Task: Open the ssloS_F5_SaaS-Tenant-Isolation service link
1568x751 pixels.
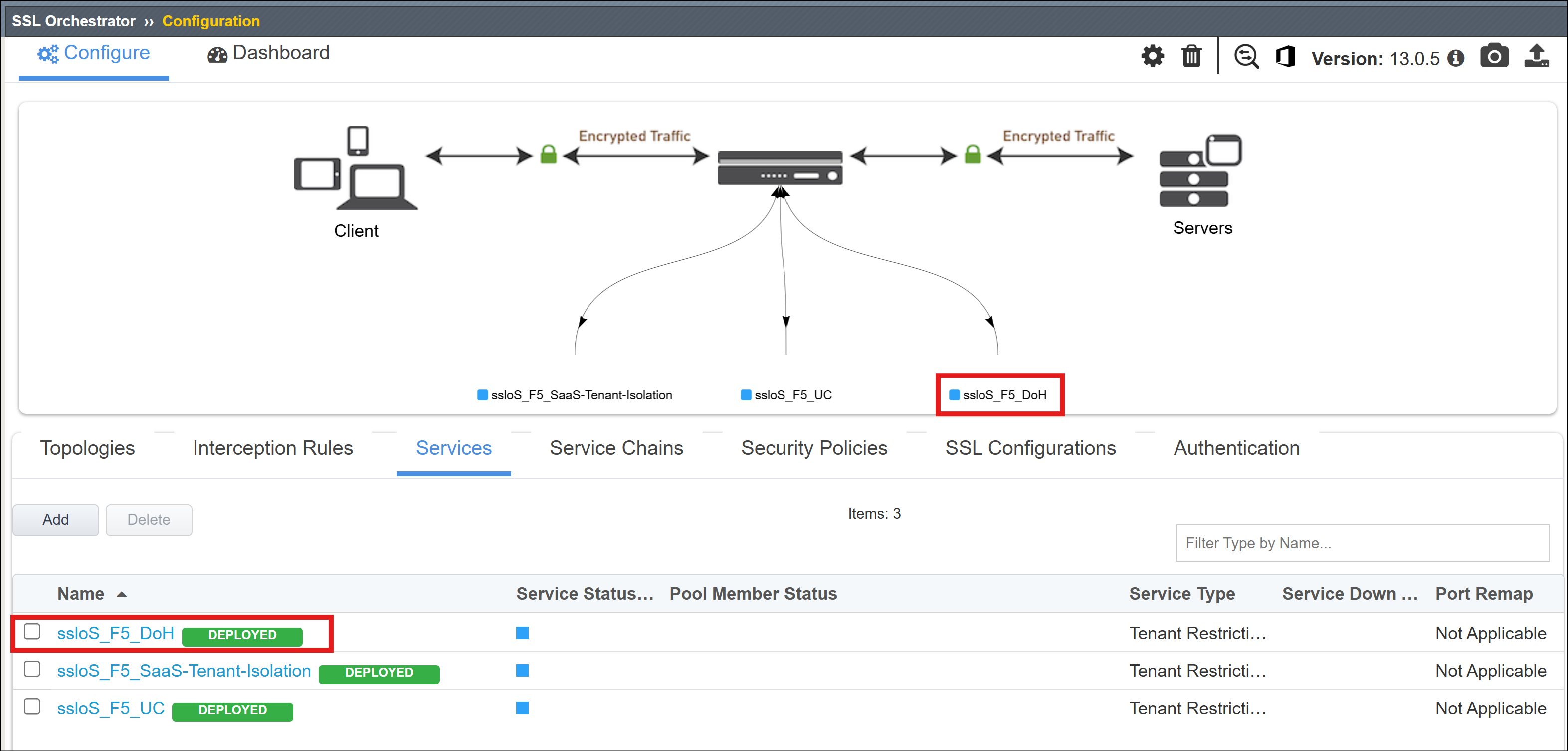Action: pos(184,671)
